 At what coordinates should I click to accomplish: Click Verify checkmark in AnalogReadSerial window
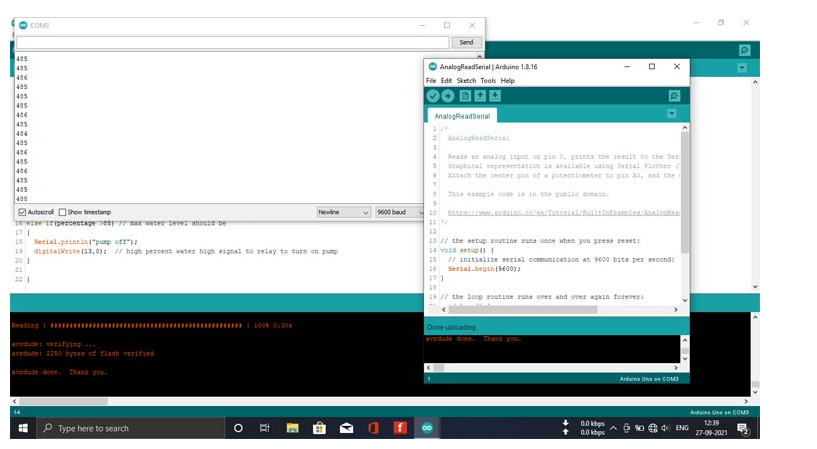click(432, 96)
